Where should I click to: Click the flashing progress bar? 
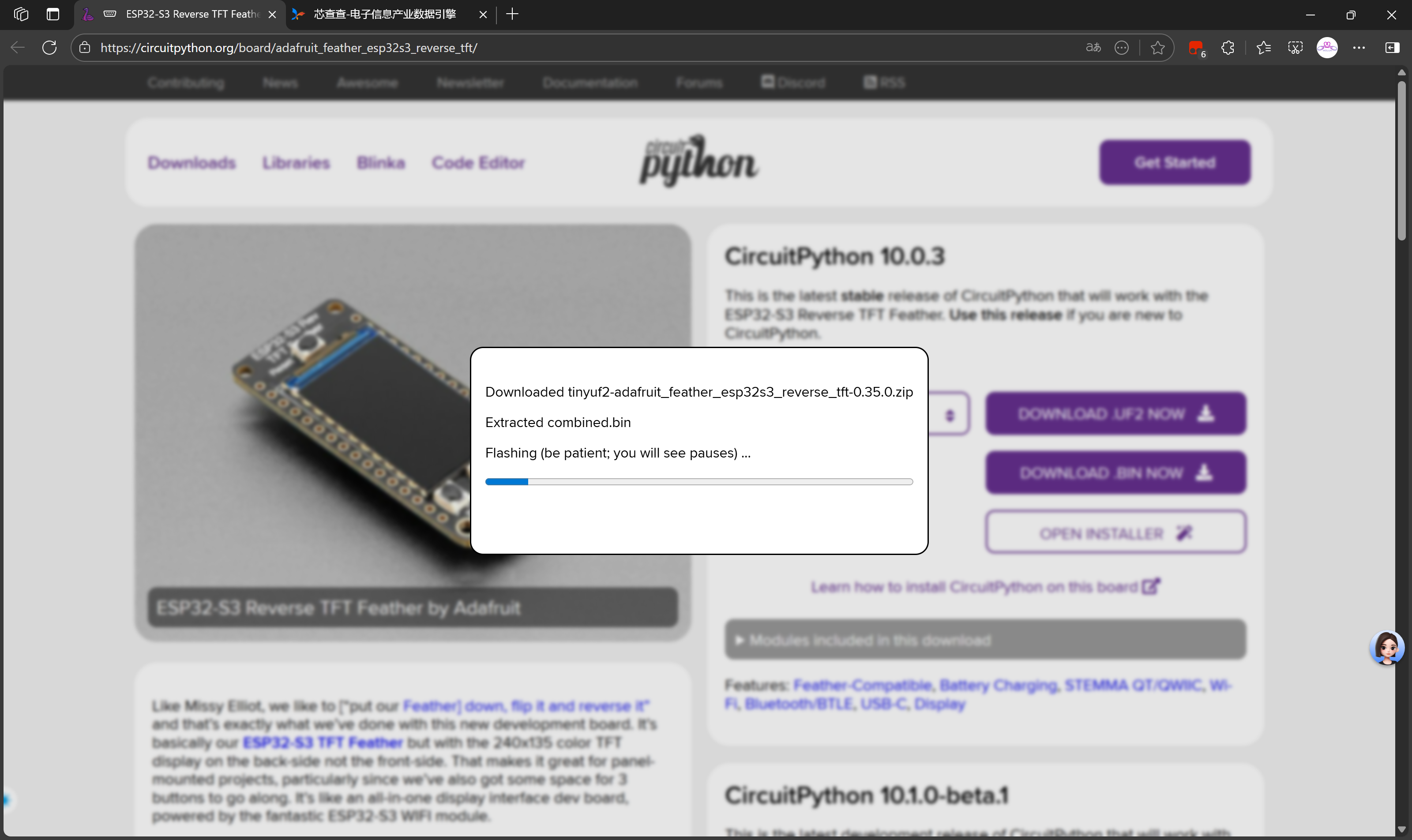tap(698, 482)
